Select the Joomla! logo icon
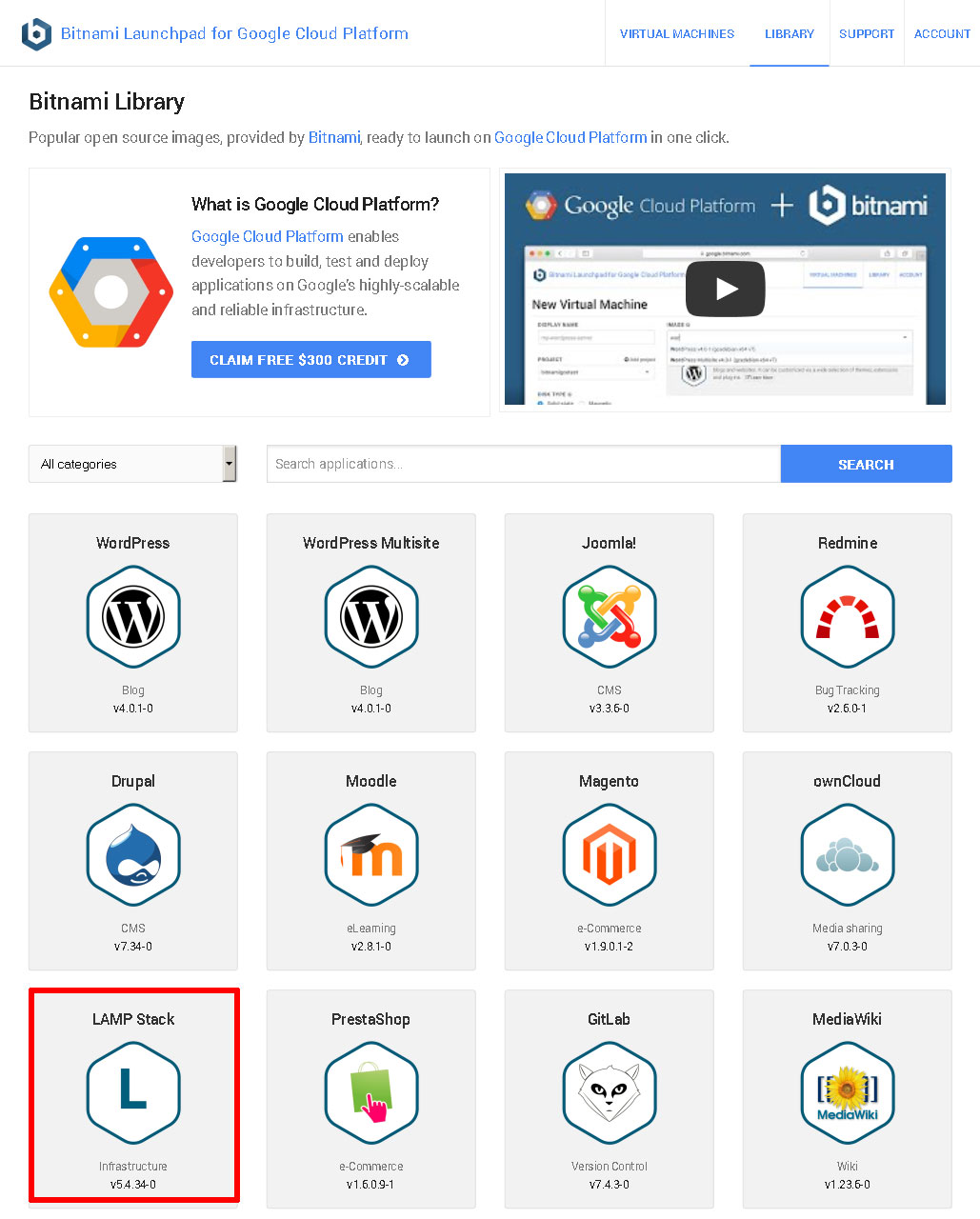Image resolution: width=980 pixels, height=1219 pixels. point(610,617)
